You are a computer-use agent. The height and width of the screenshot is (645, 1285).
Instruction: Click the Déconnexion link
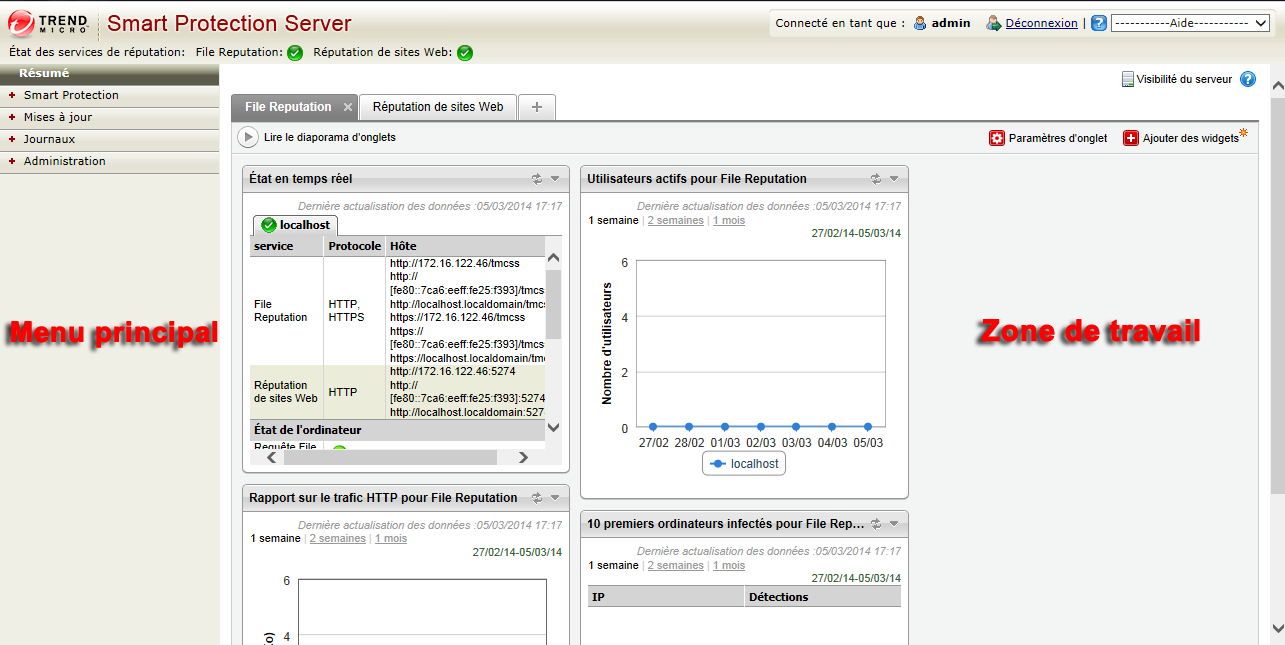(1041, 23)
